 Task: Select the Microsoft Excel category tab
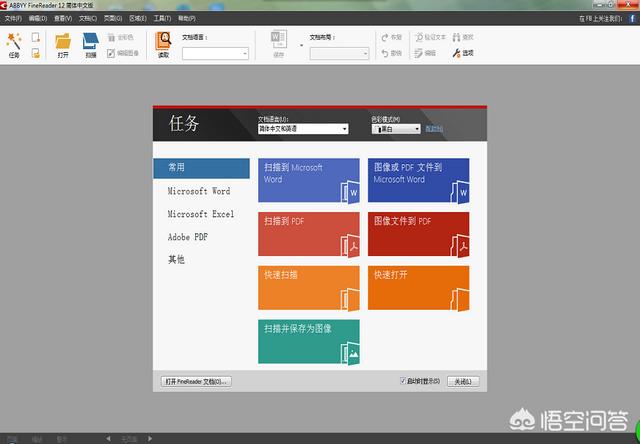[200, 214]
